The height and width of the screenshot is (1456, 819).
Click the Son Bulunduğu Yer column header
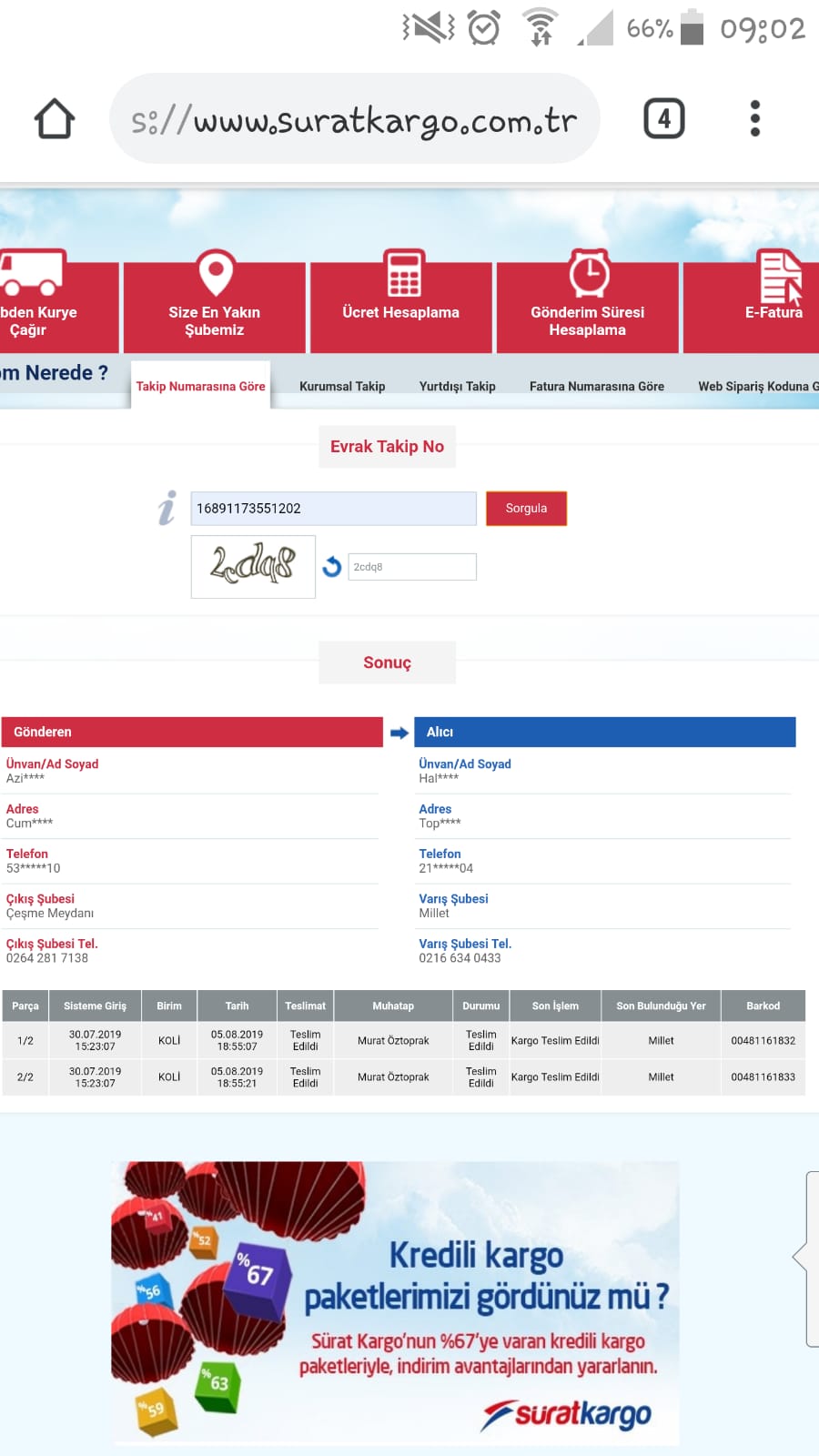(662, 1006)
